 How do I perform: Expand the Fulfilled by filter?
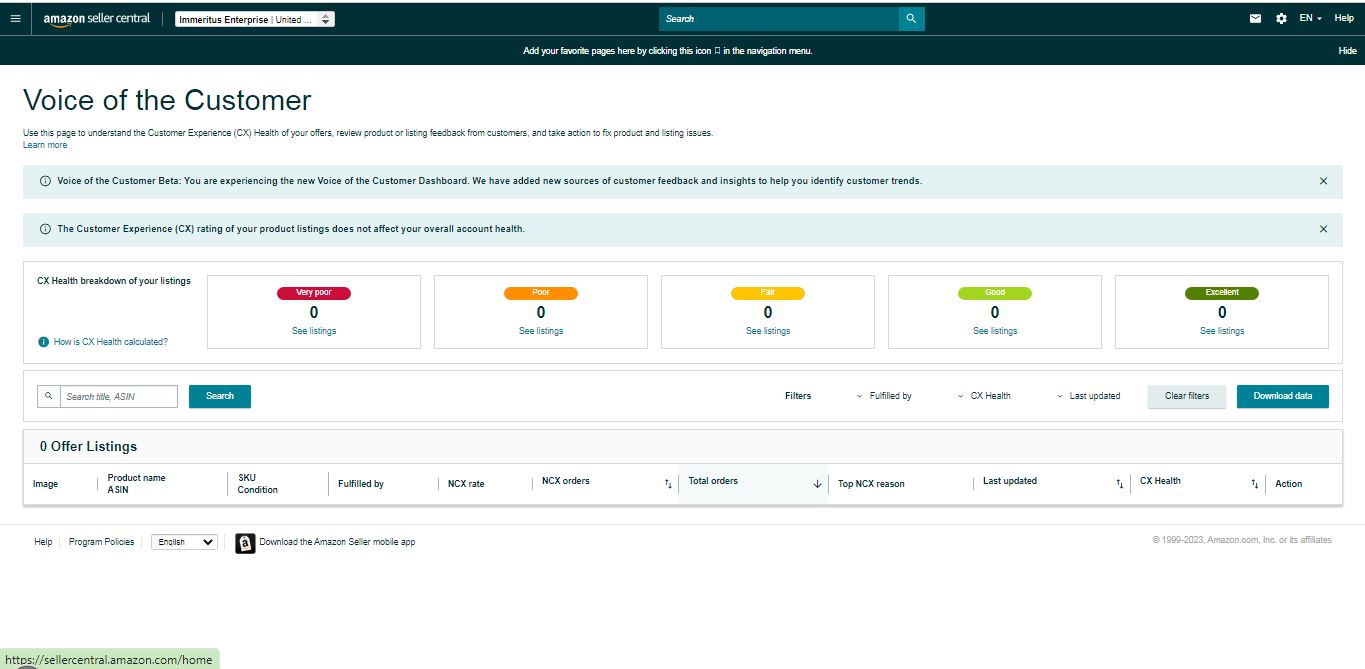(884, 396)
